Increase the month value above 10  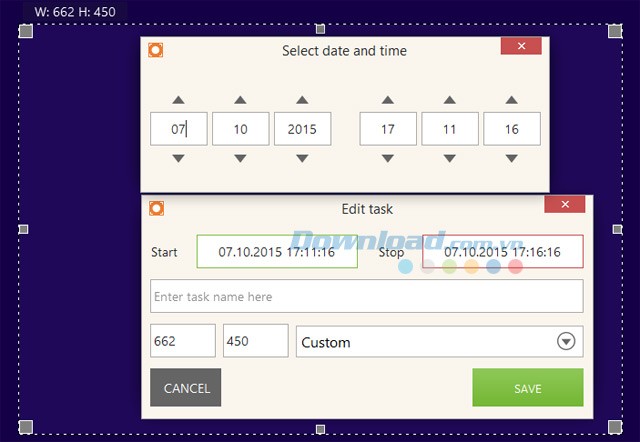[240, 100]
